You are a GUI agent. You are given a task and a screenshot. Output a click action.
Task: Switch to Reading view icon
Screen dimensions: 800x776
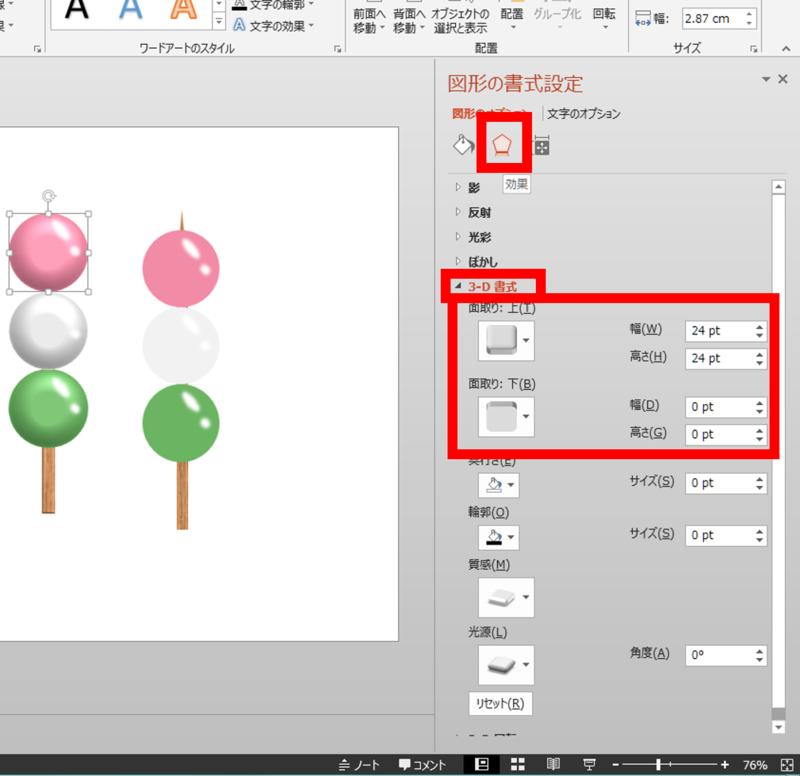point(553,763)
